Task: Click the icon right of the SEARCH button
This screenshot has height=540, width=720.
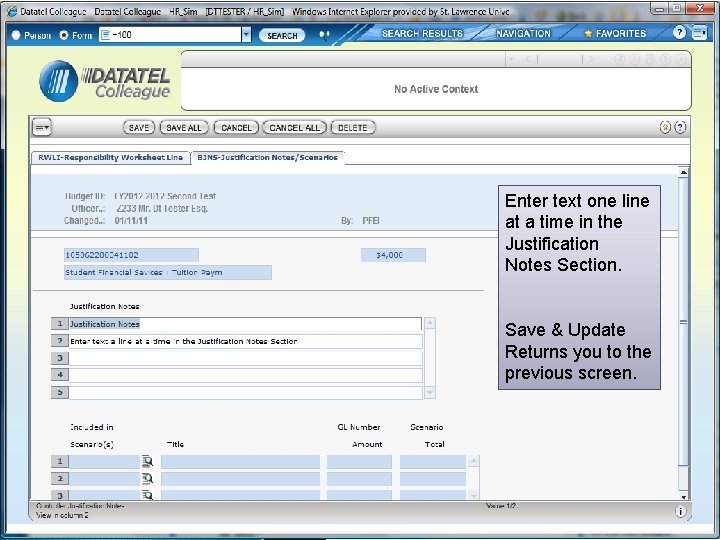Action: [x=324, y=35]
